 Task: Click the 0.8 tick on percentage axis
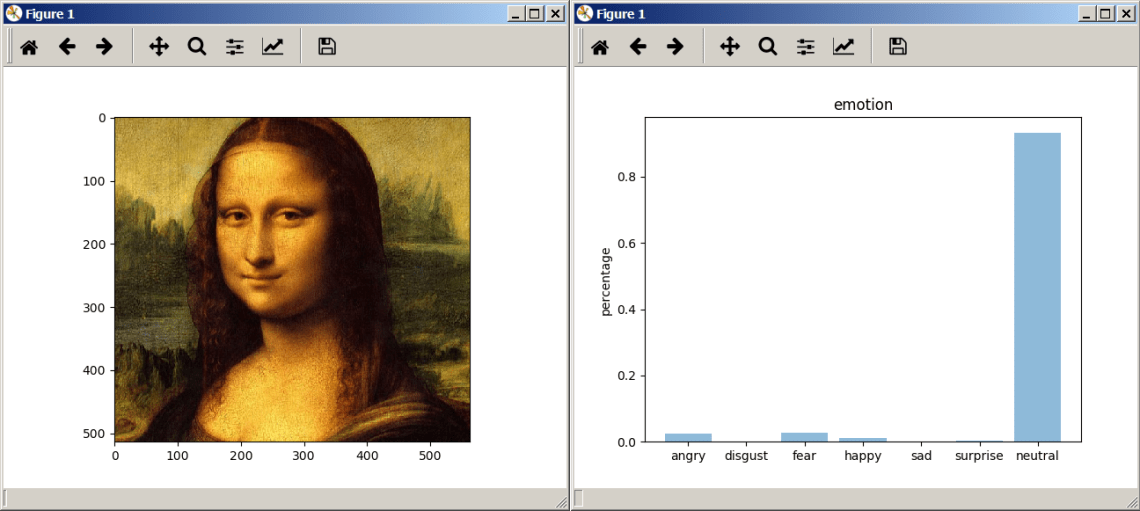click(x=627, y=177)
